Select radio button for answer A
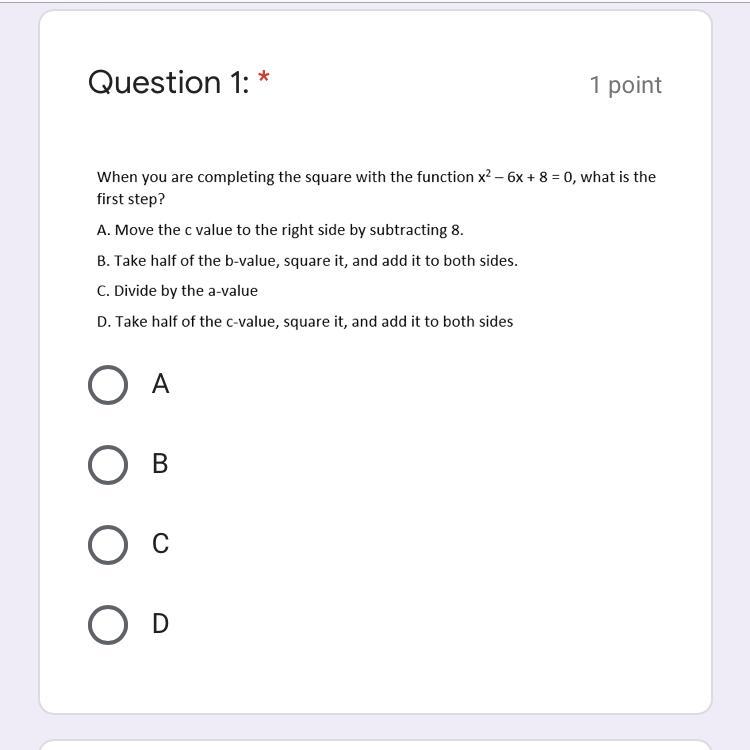The image size is (750, 750). [x=108, y=385]
